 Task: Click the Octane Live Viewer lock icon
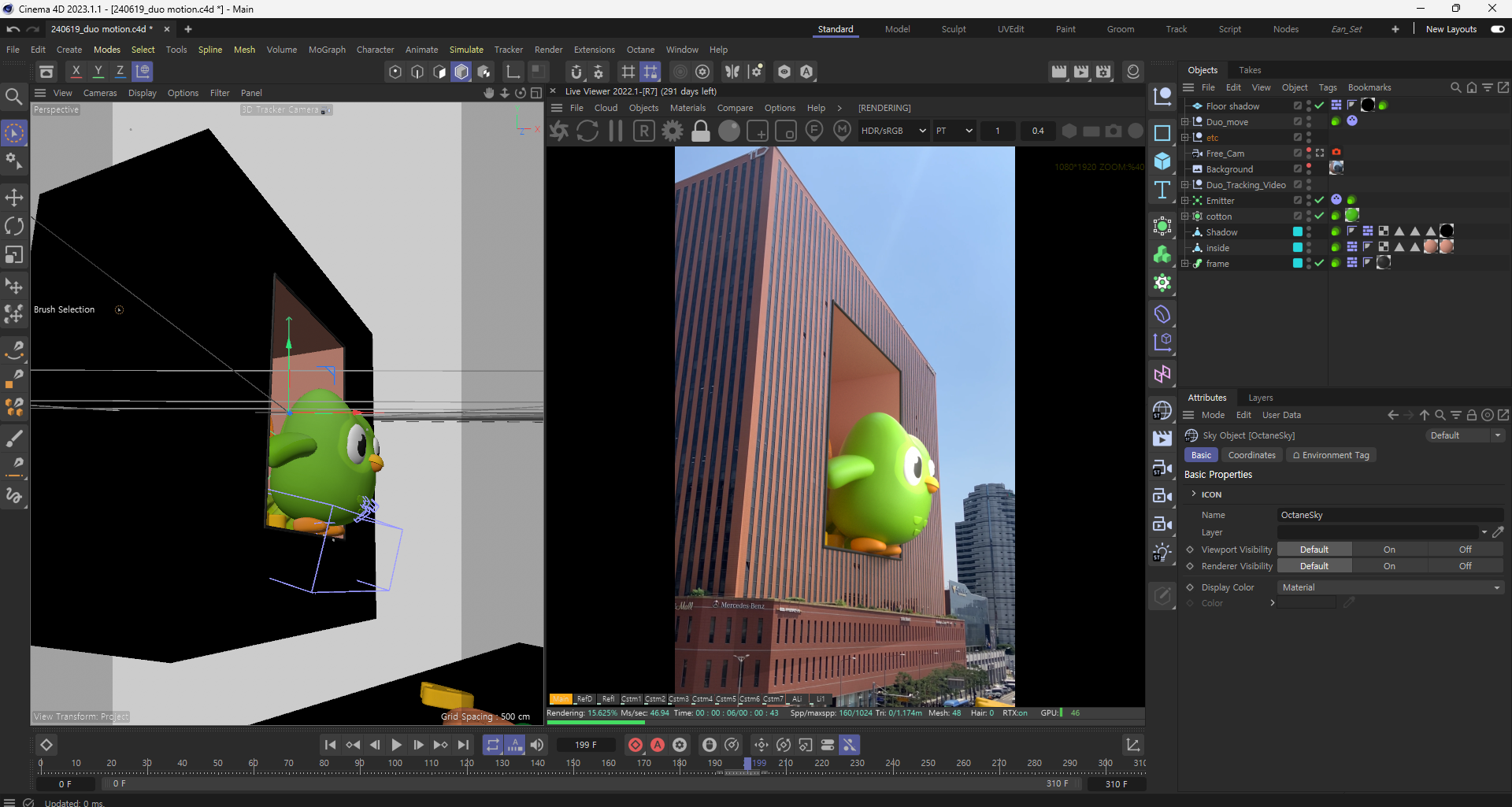[x=700, y=131]
